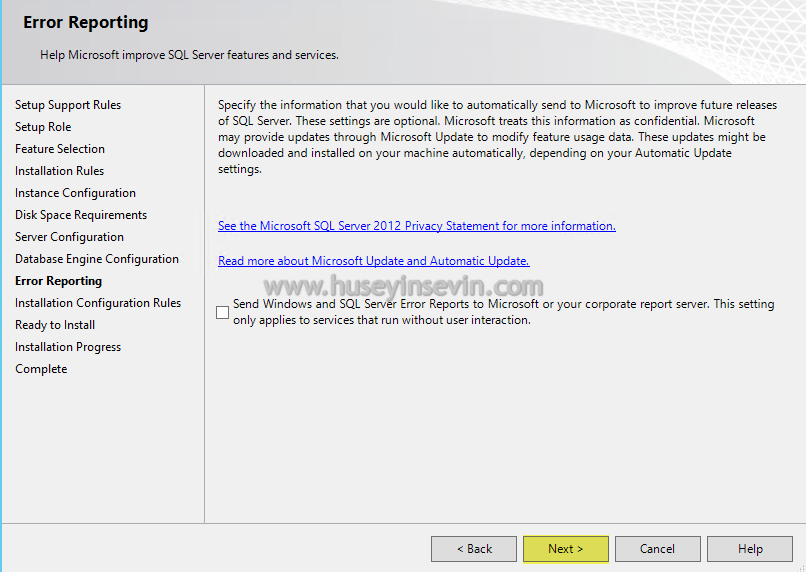Select Disk Space Requirements step
The width and height of the screenshot is (806, 572).
pyautogui.click(x=81, y=215)
